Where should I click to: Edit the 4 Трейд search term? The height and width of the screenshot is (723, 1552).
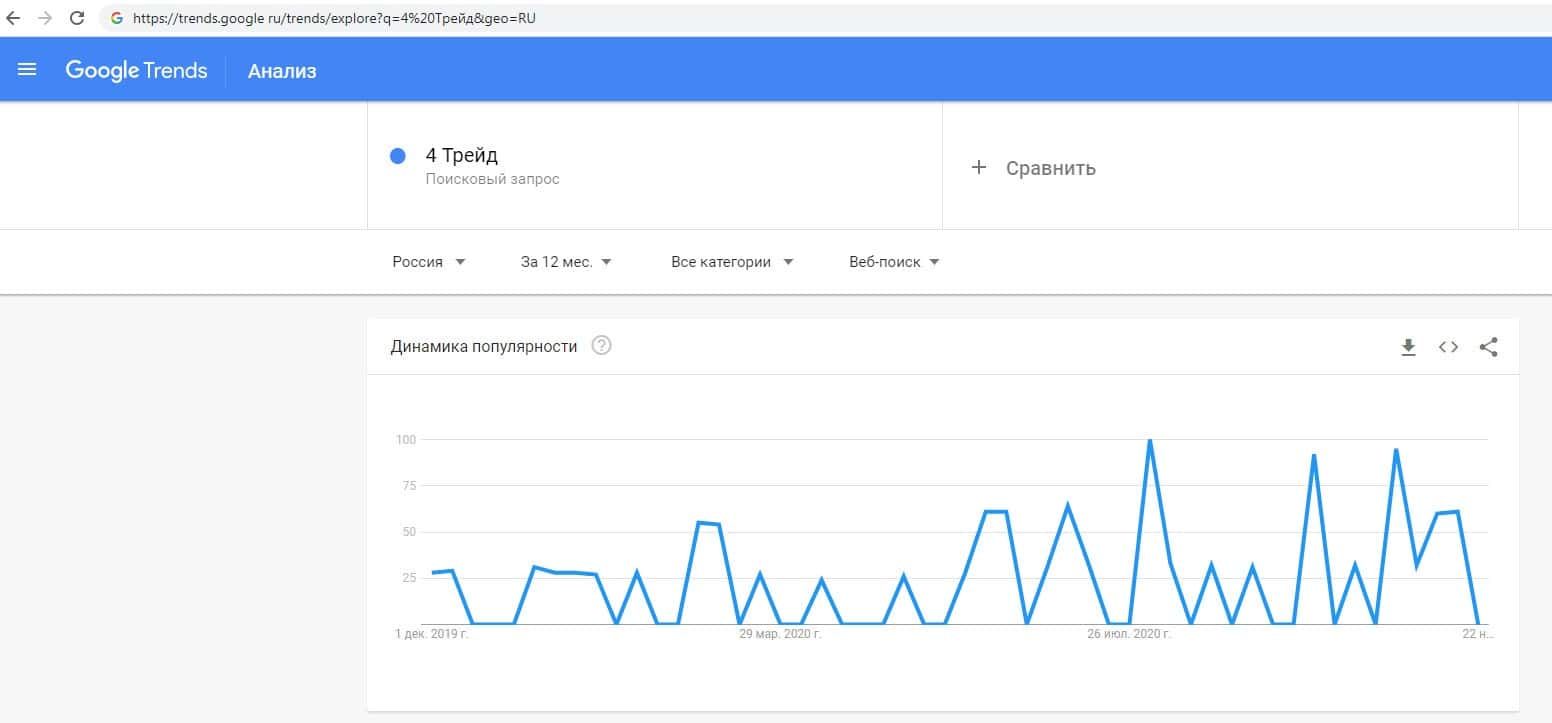click(x=462, y=156)
